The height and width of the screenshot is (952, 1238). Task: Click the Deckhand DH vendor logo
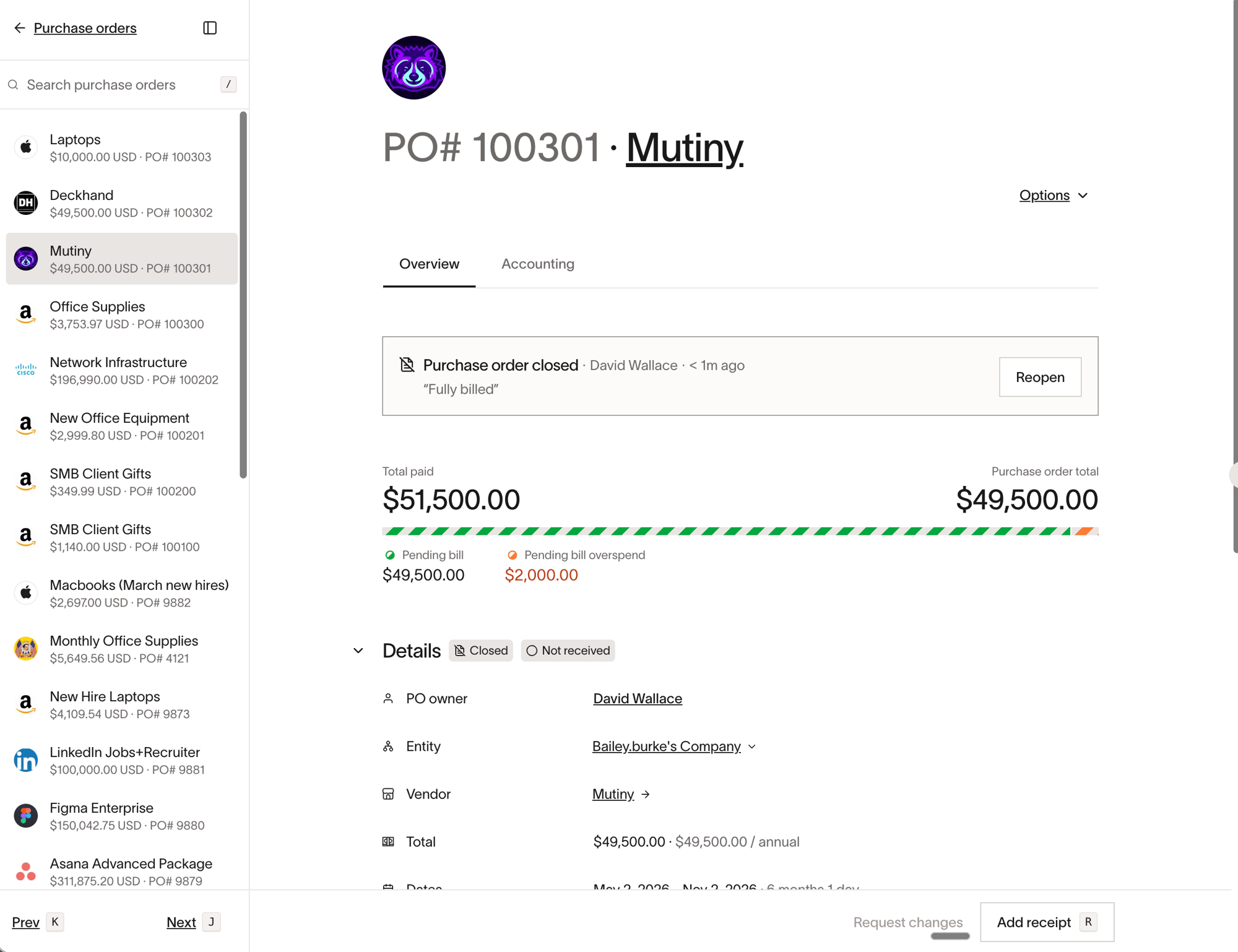pos(26,203)
